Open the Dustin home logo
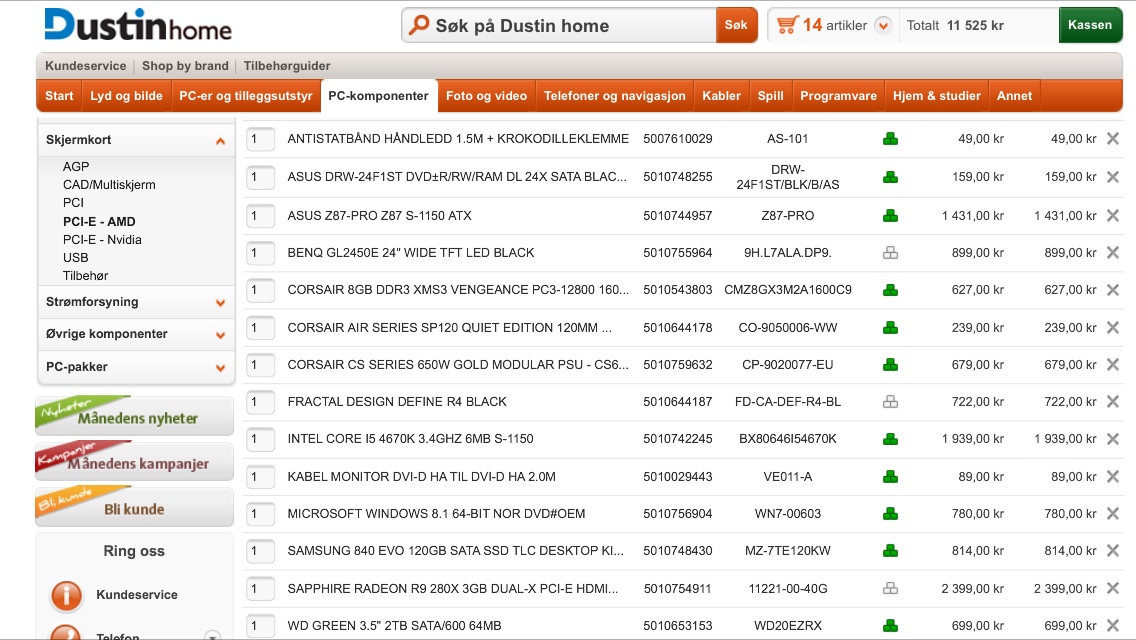 [138, 25]
